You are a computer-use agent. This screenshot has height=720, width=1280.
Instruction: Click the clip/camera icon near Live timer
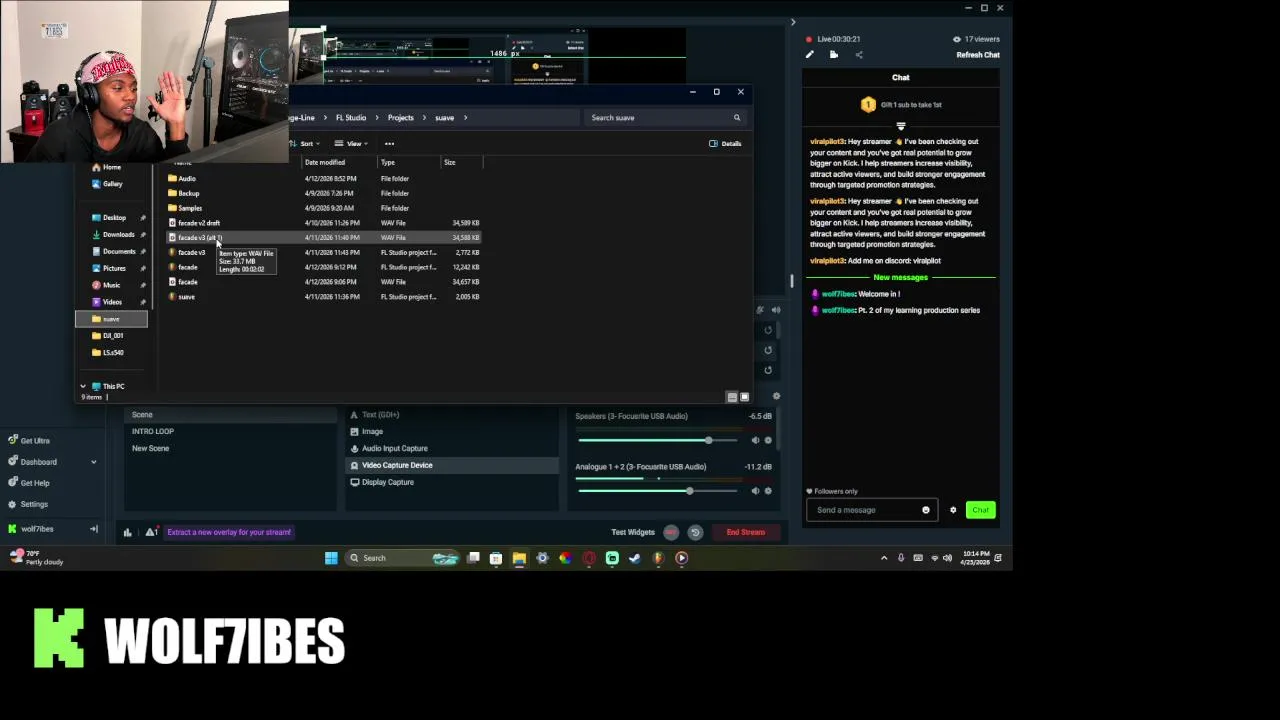[834, 55]
